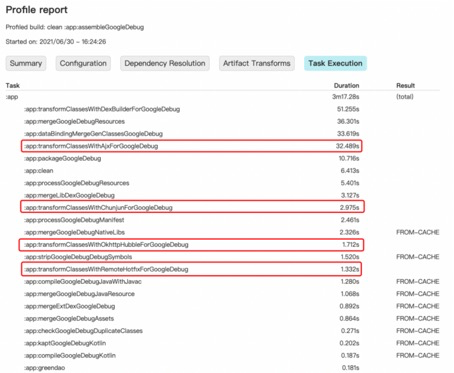454x373 pixels.
Task: Click the Duration column header
Action: click(x=346, y=86)
